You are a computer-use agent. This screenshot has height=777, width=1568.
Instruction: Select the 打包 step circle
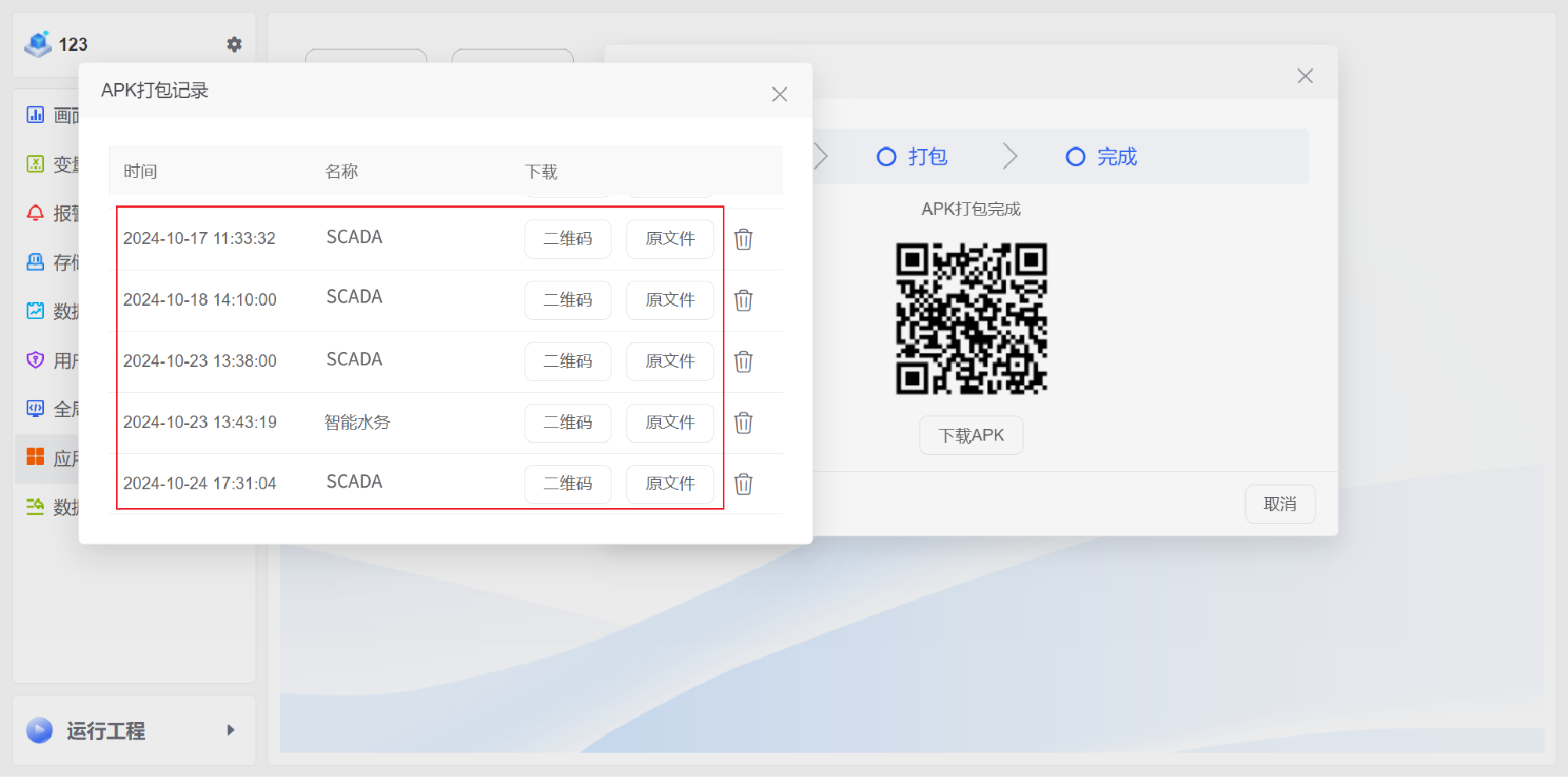(x=886, y=157)
